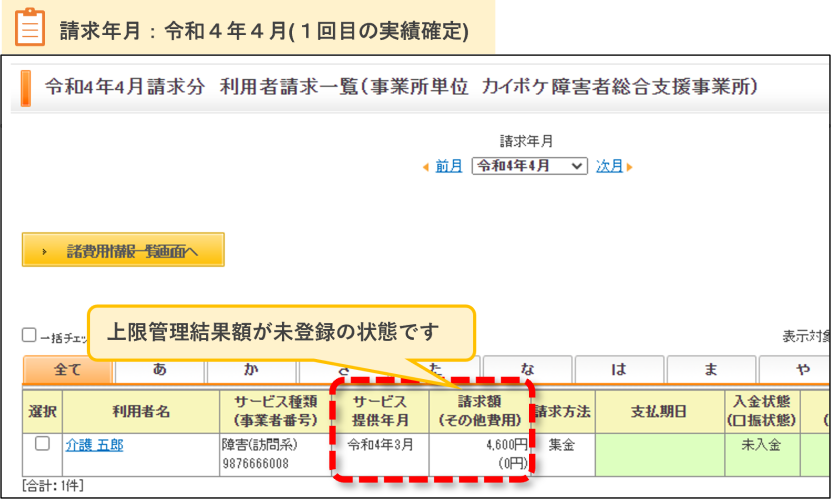Switch to the あ kana tab
The width and height of the screenshot is (831, 499).
(x=160, y=369)
